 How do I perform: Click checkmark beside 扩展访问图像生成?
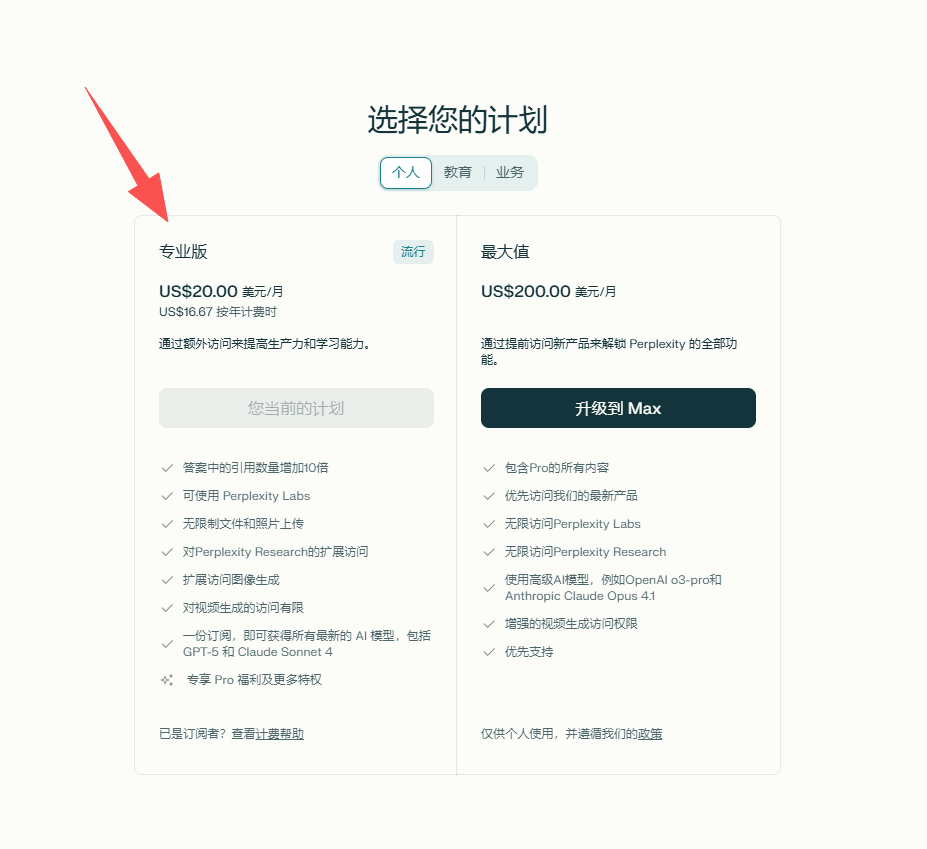(167, 580)
